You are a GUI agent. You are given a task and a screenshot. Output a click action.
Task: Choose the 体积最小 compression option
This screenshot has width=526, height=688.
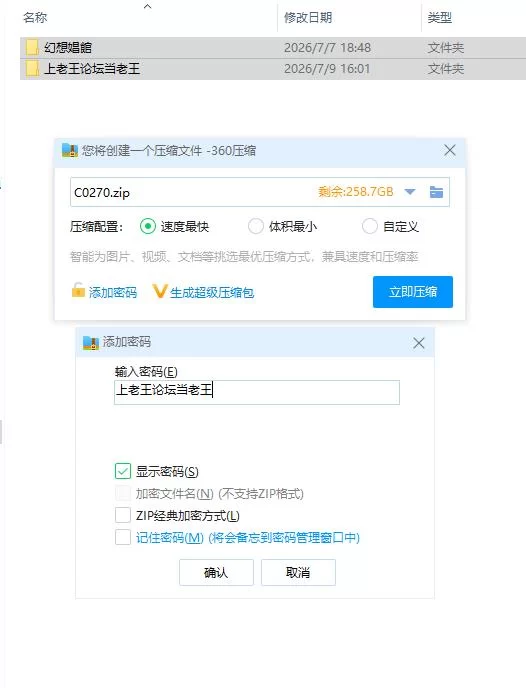coord(256,226)
